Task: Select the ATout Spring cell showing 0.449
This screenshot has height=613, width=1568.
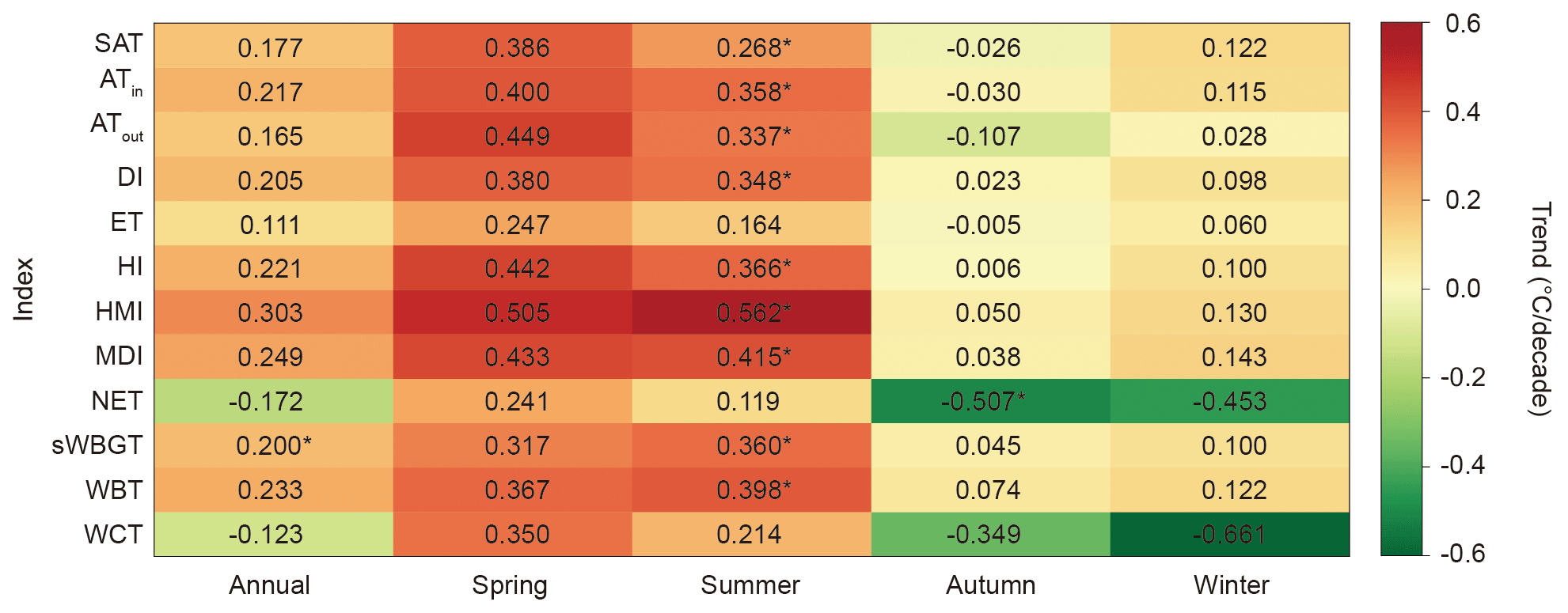Action: [517, 136]
